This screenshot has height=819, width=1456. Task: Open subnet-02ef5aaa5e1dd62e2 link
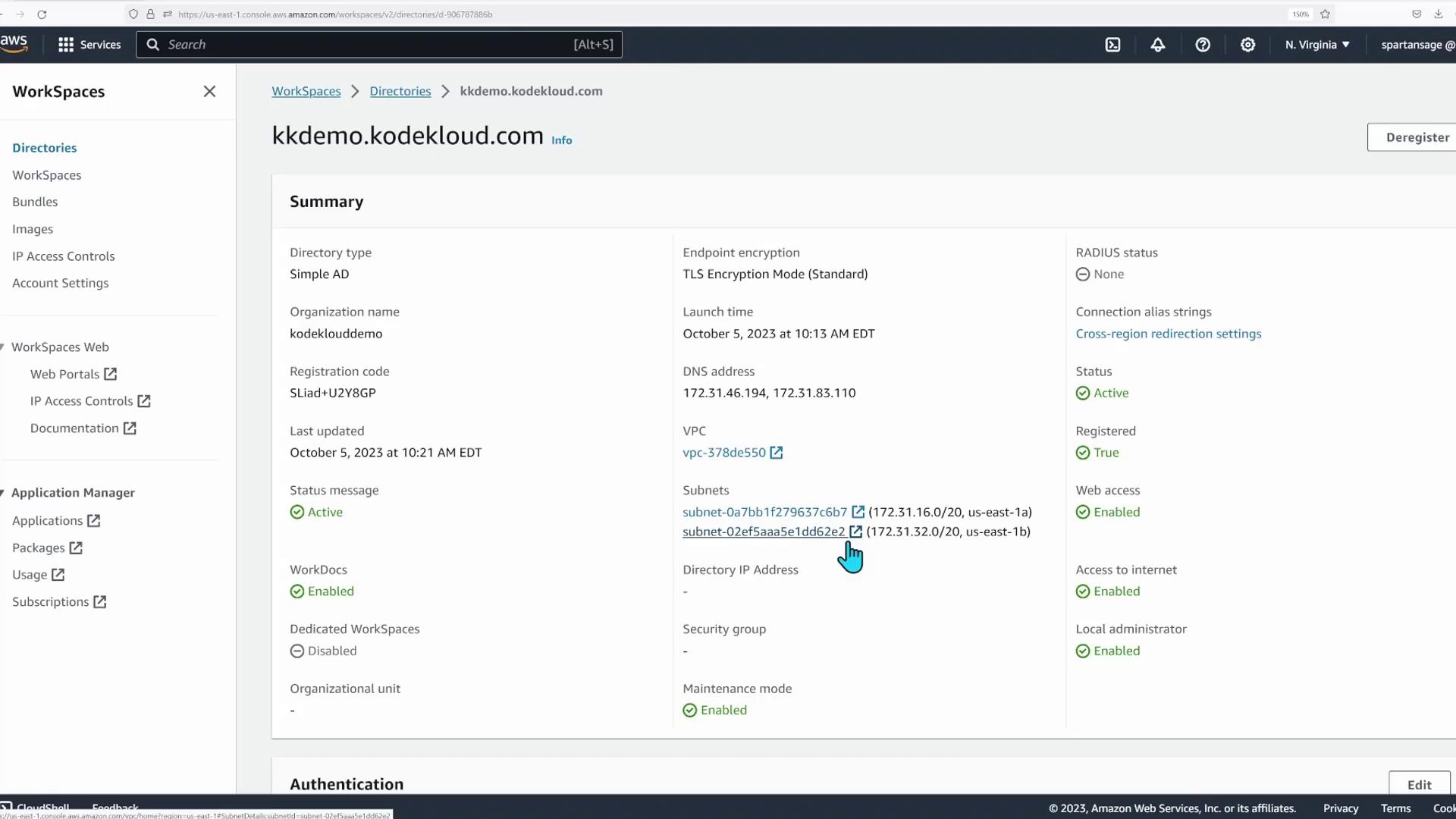[x=764, y=532]
